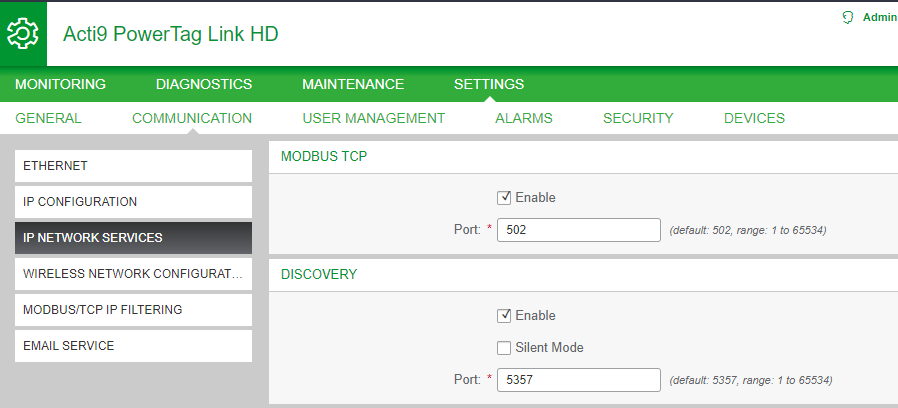
Task: Click the default 502 range hint text
Action: coord(747,230)
